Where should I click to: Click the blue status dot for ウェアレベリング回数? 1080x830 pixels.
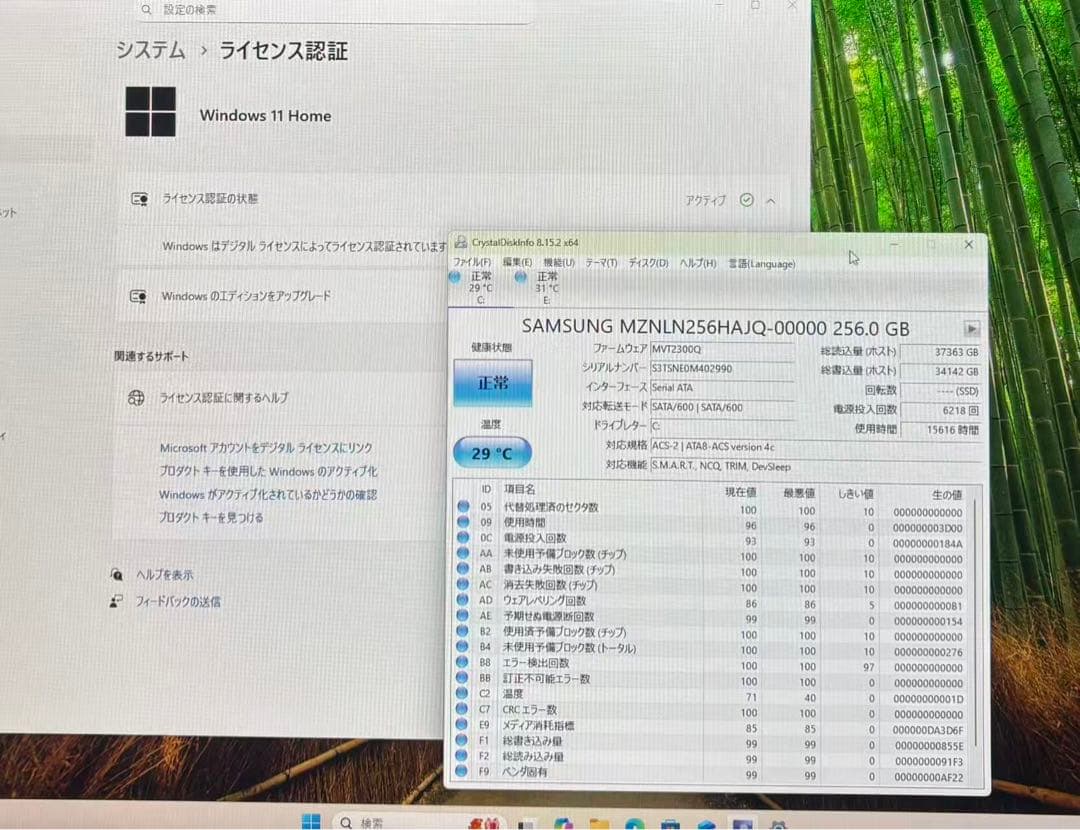tap(461, 601)
